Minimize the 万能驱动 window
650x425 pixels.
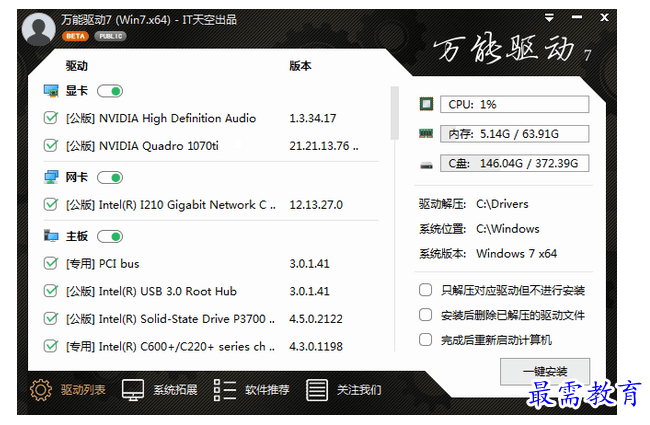point(577,17)
